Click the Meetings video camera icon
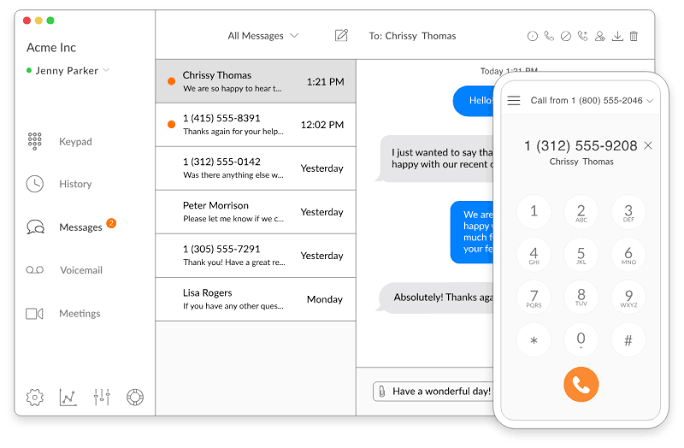The image size is (684, 448). [34, 313]
